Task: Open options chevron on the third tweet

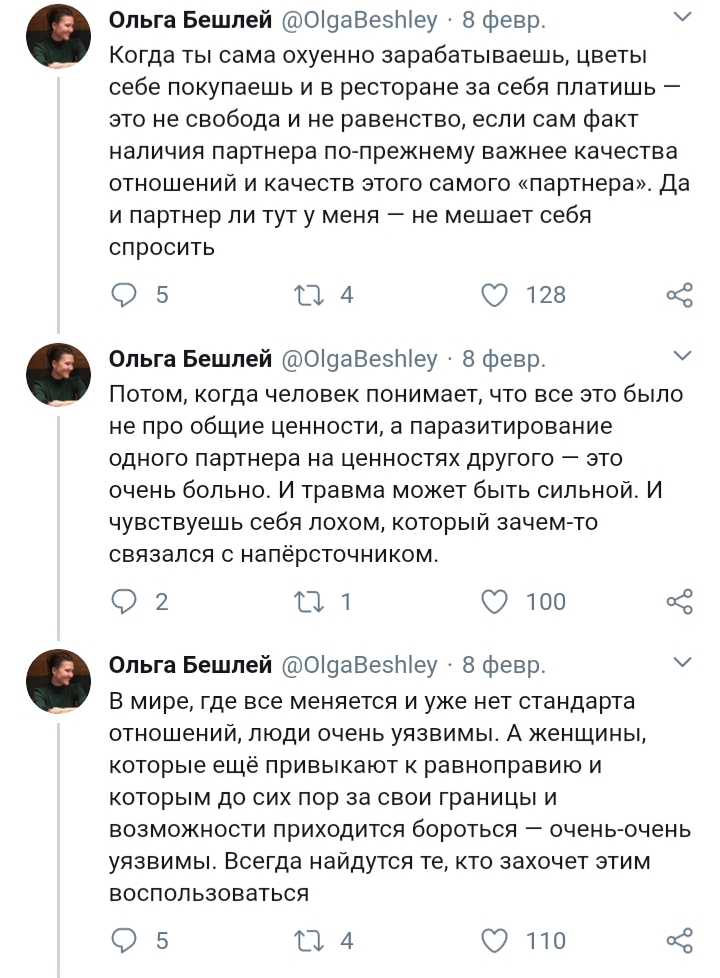Action: (682, 662)
